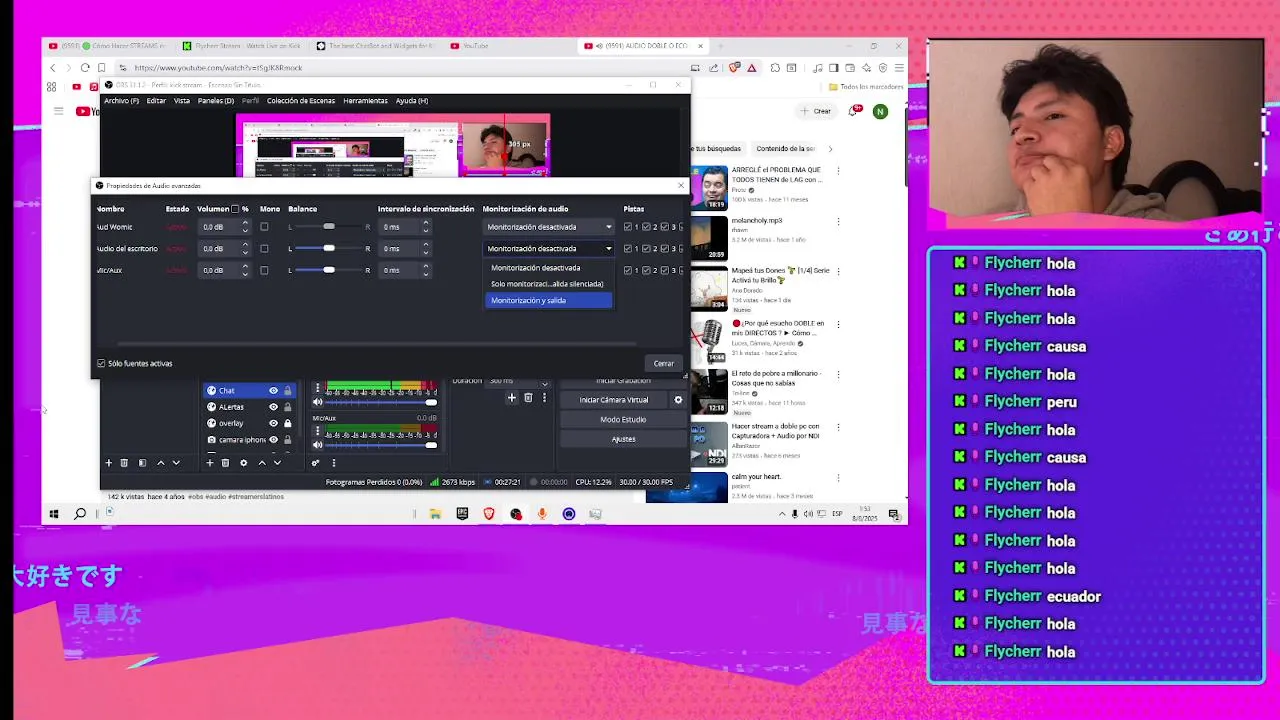Open Audio del escritorio monitoring combo box

(548, 248)
